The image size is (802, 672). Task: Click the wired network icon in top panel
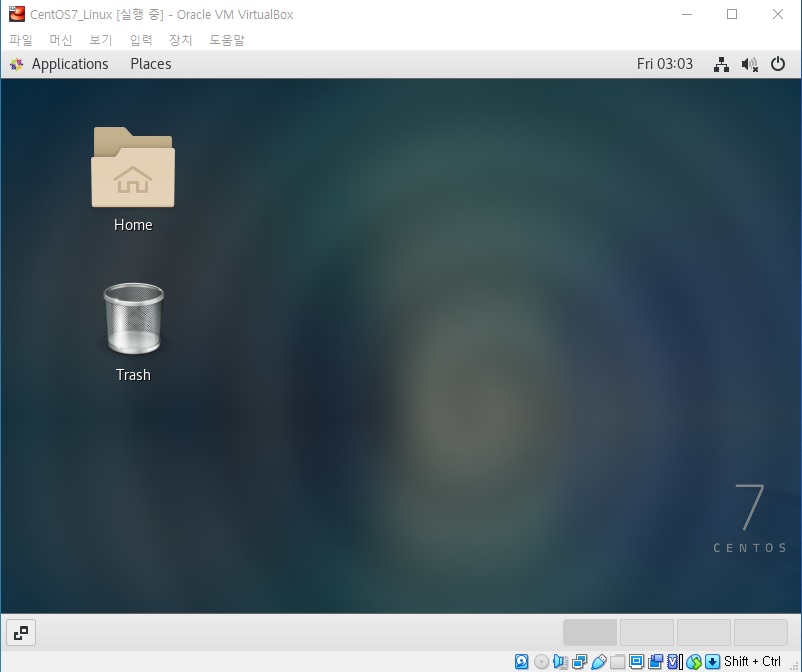pyautogui.click(x=721, y=64)
